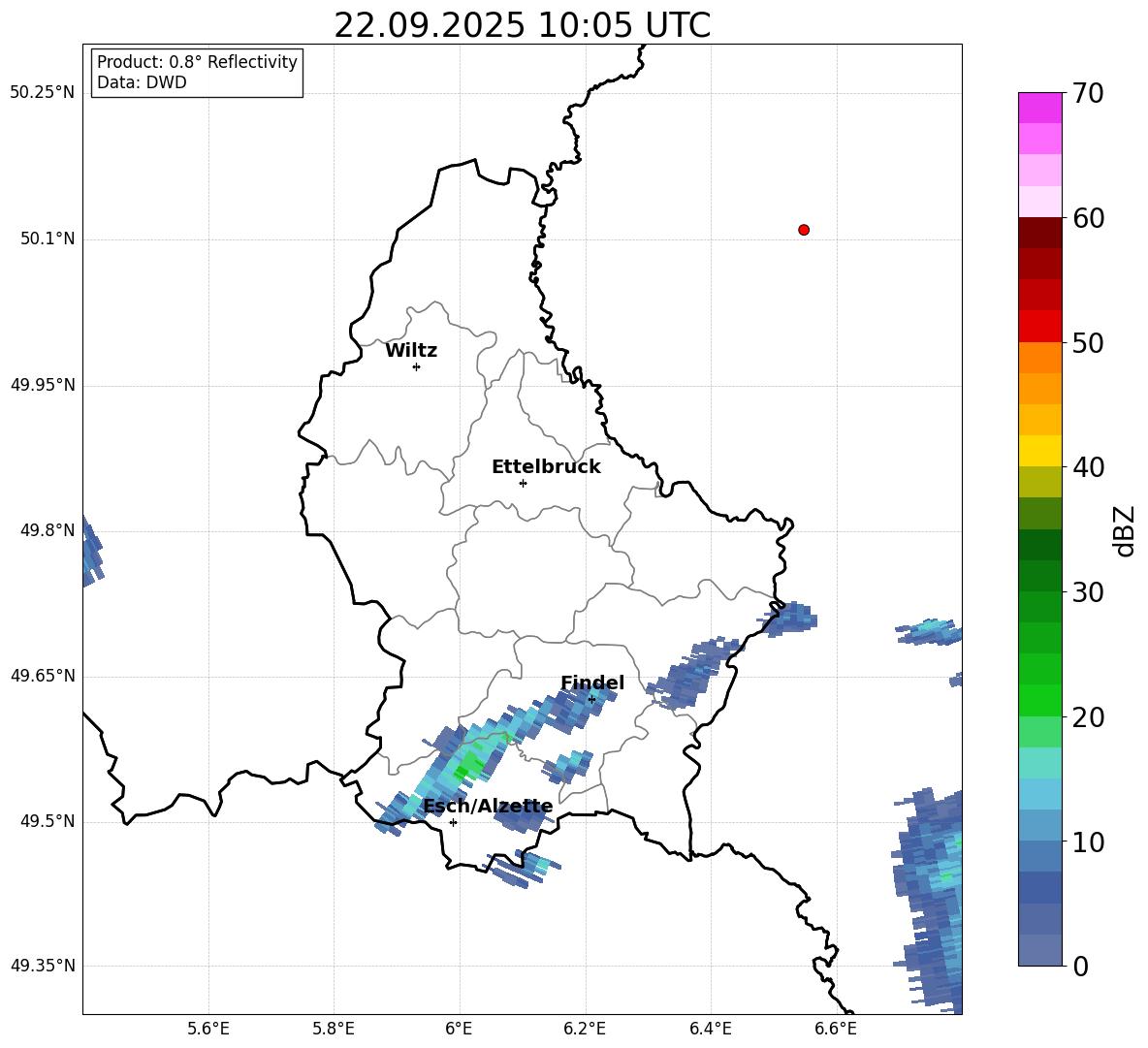
Task: Click the 50 colorbar tick label
Action: [1088, 342]
